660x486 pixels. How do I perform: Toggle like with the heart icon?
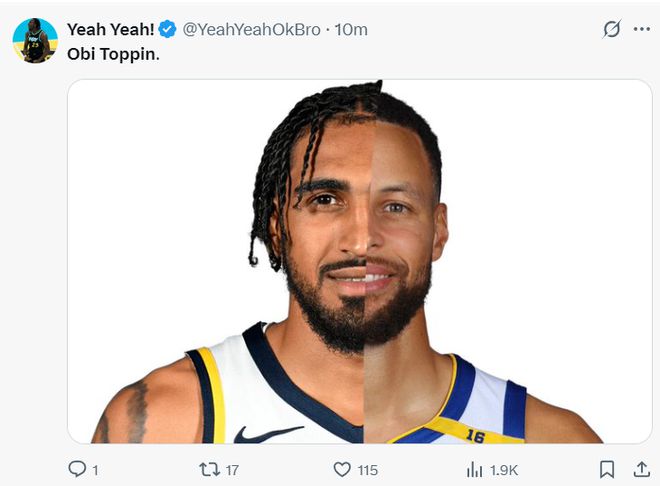pyautogui.click(x=342, y=469)
